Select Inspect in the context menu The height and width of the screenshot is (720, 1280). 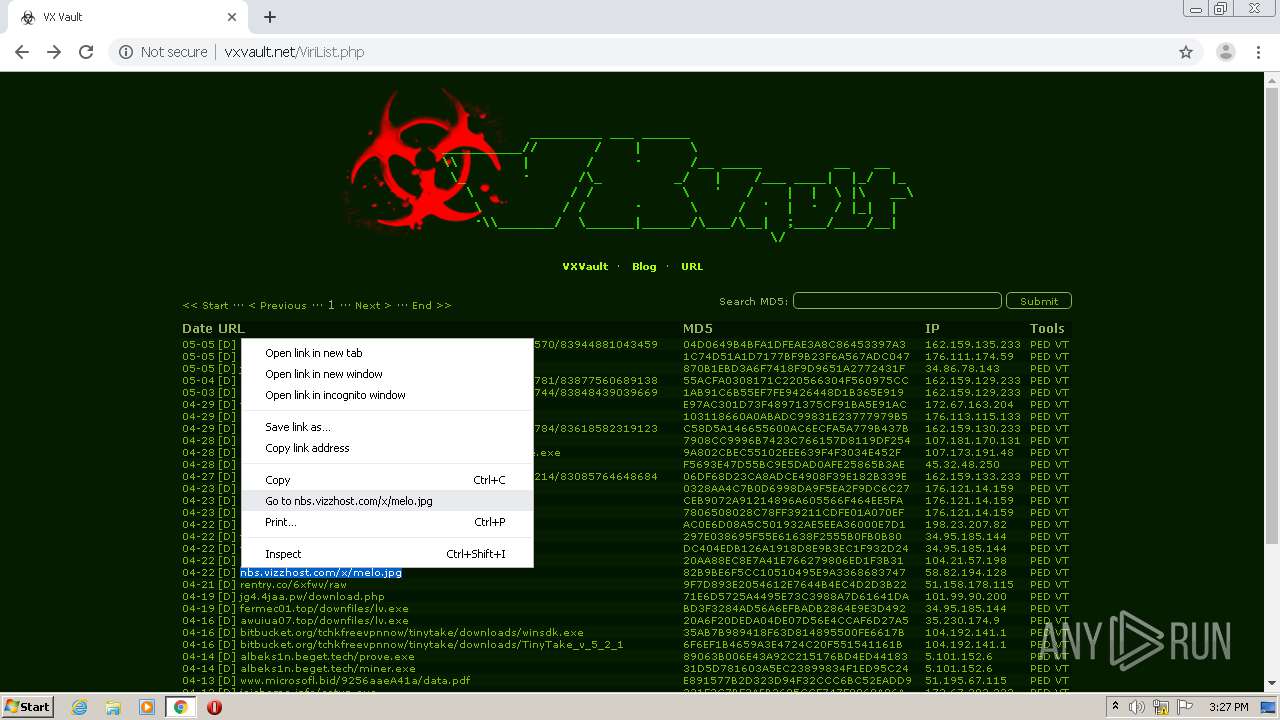tap(387, 554)
